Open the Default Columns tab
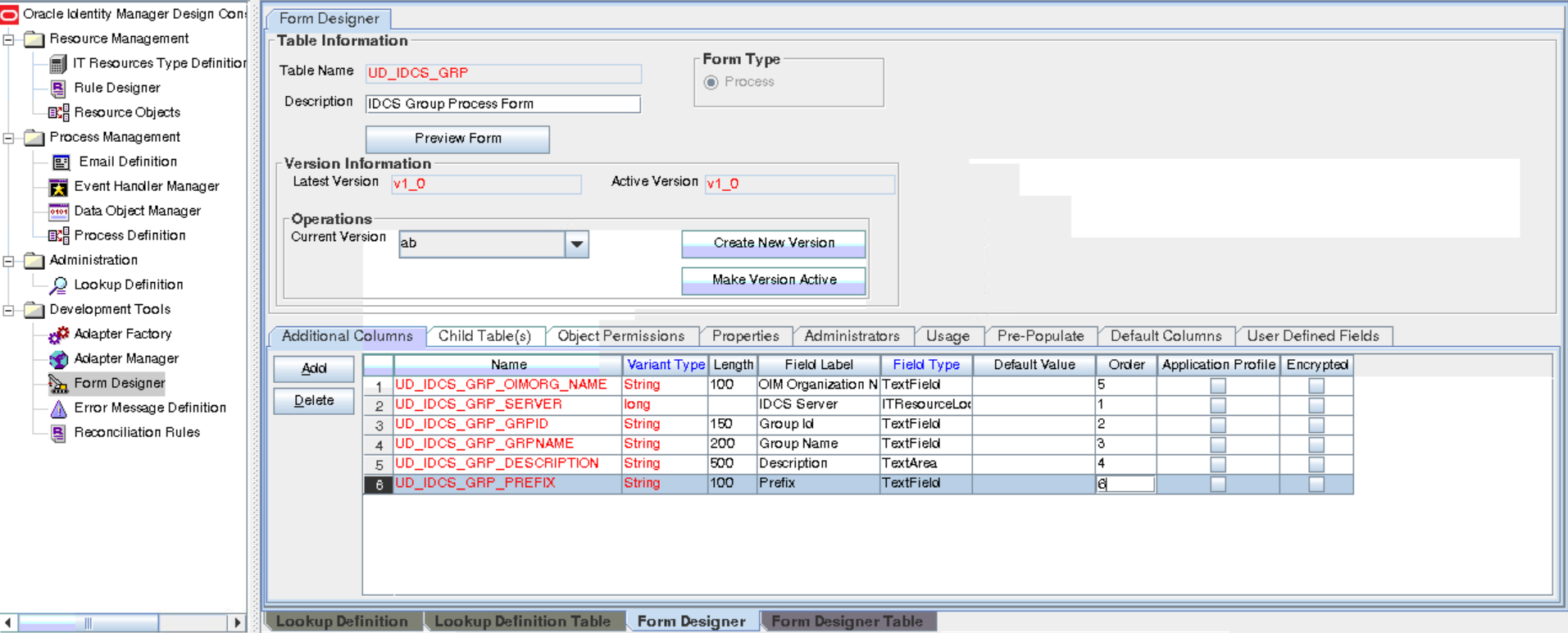This screenshot has width=1568, height=633. [1166, 336]
